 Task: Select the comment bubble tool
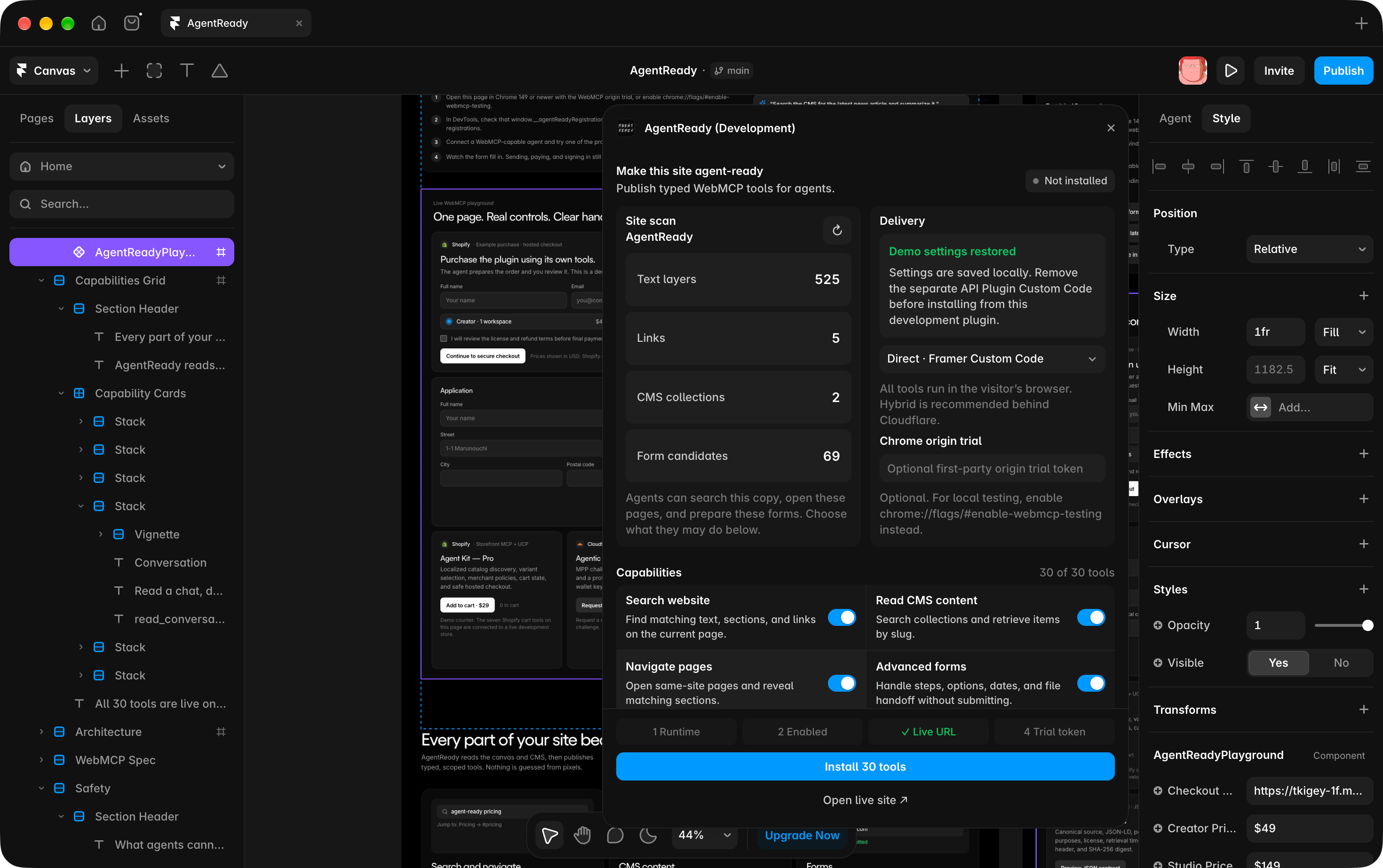(615, 835)
